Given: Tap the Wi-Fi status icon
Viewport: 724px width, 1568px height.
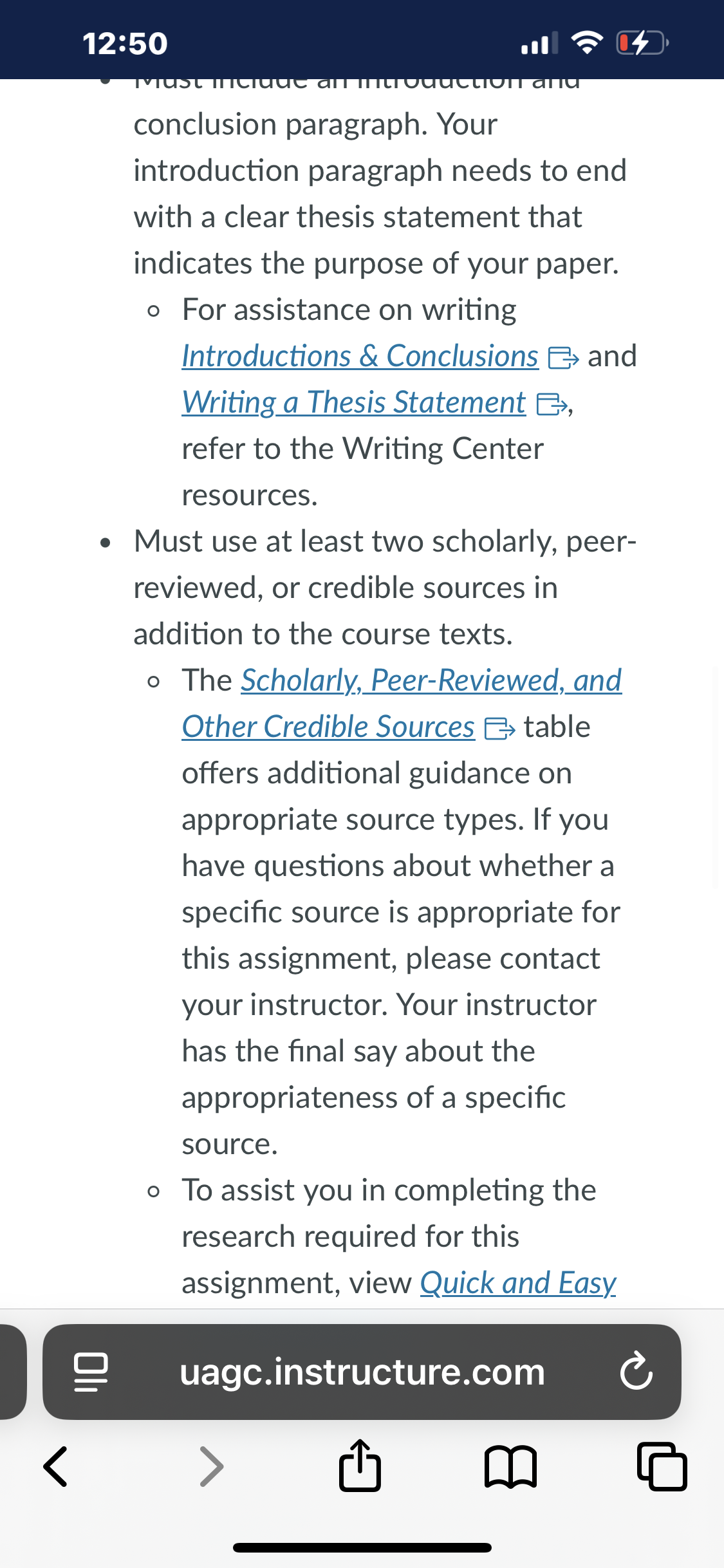Looking at the screenshot, I should coord(587,43).
